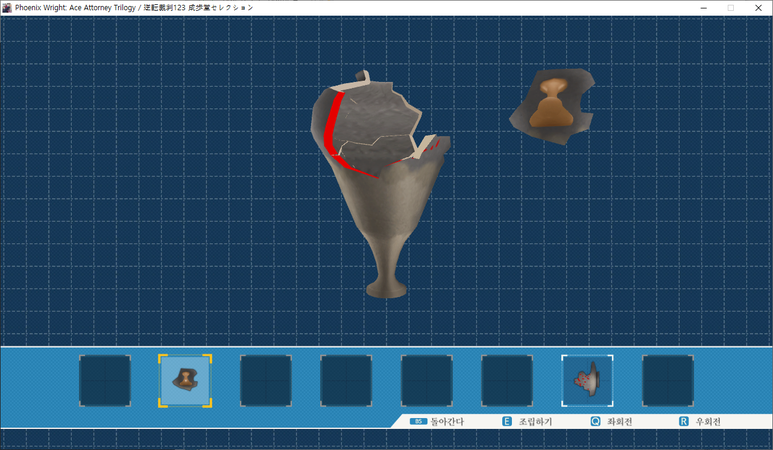773x450 pixels.
Task: Rotate right with the 우회전 button
Action: tap(700, 421)
